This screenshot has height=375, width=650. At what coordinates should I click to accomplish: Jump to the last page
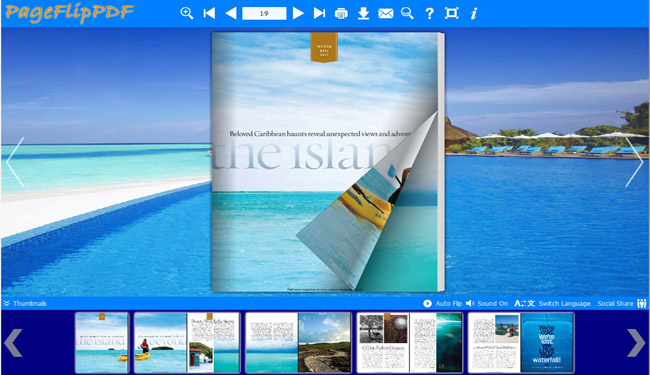319,13
